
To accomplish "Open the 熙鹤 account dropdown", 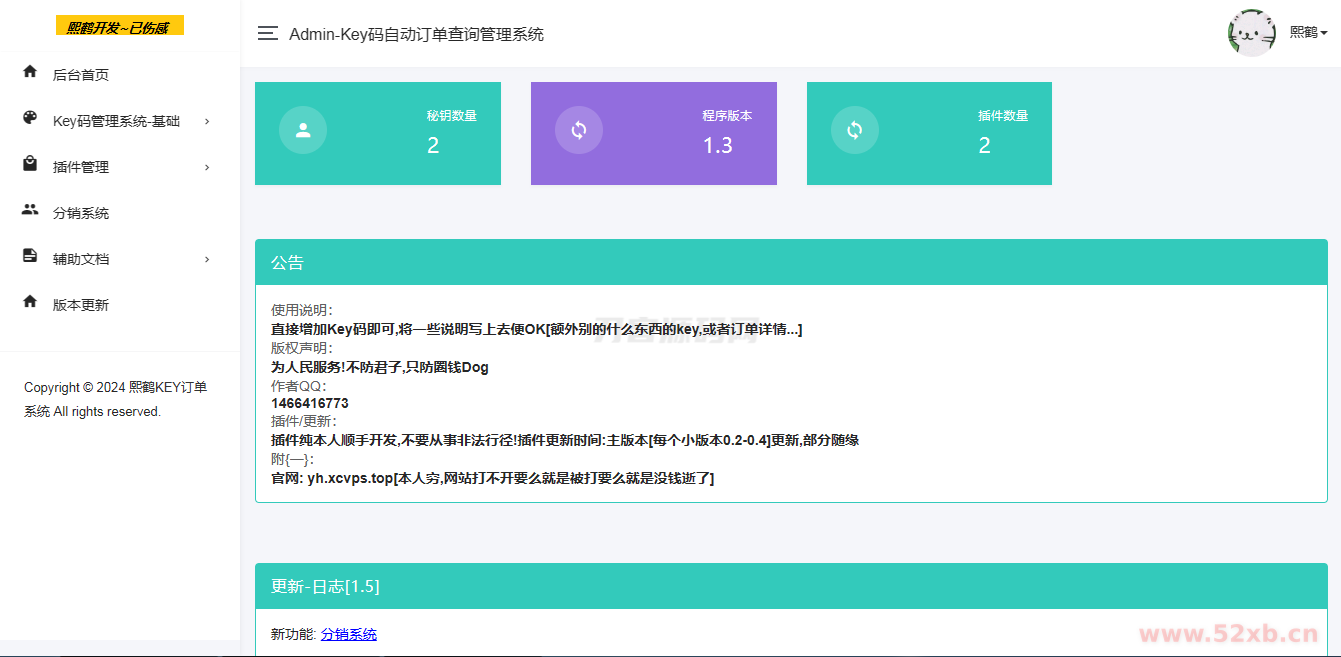I will [1308, 32].
